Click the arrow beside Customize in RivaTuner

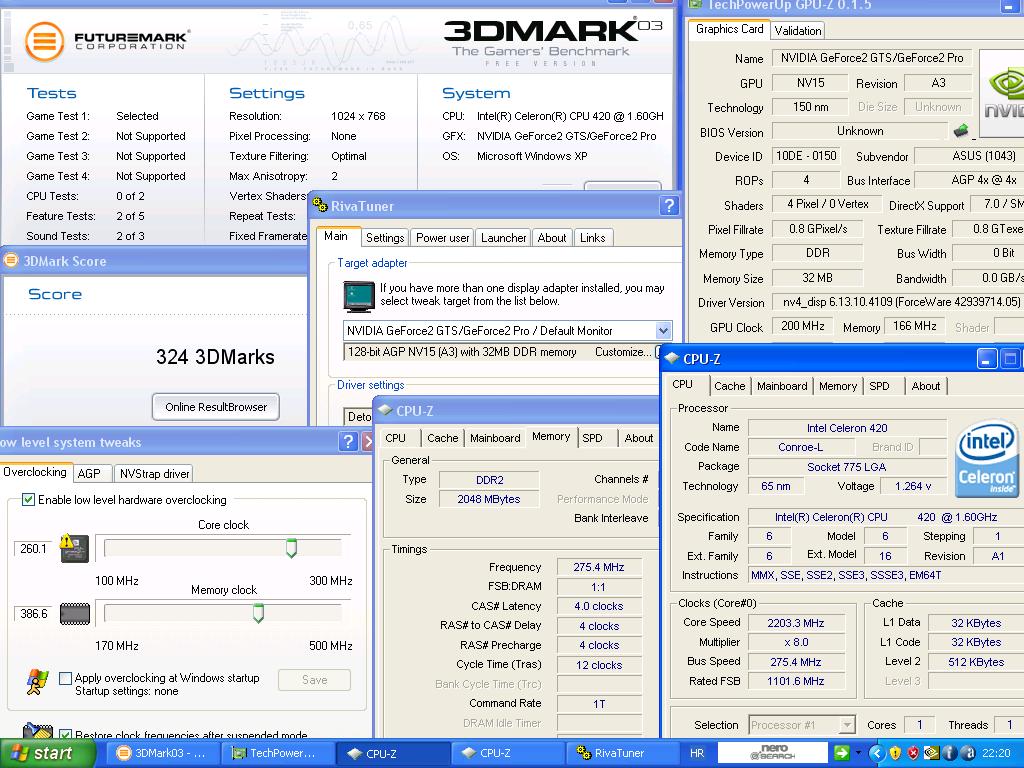(x=657, y=352)
